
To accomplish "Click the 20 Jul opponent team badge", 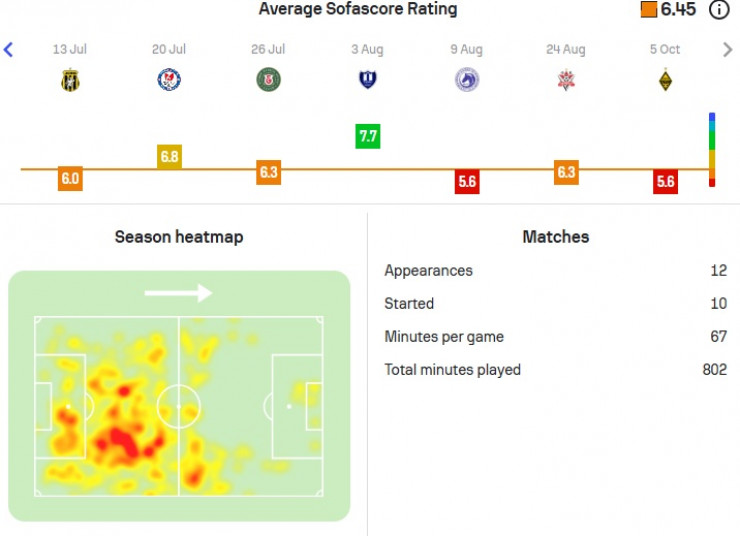I will pos(169,80).
